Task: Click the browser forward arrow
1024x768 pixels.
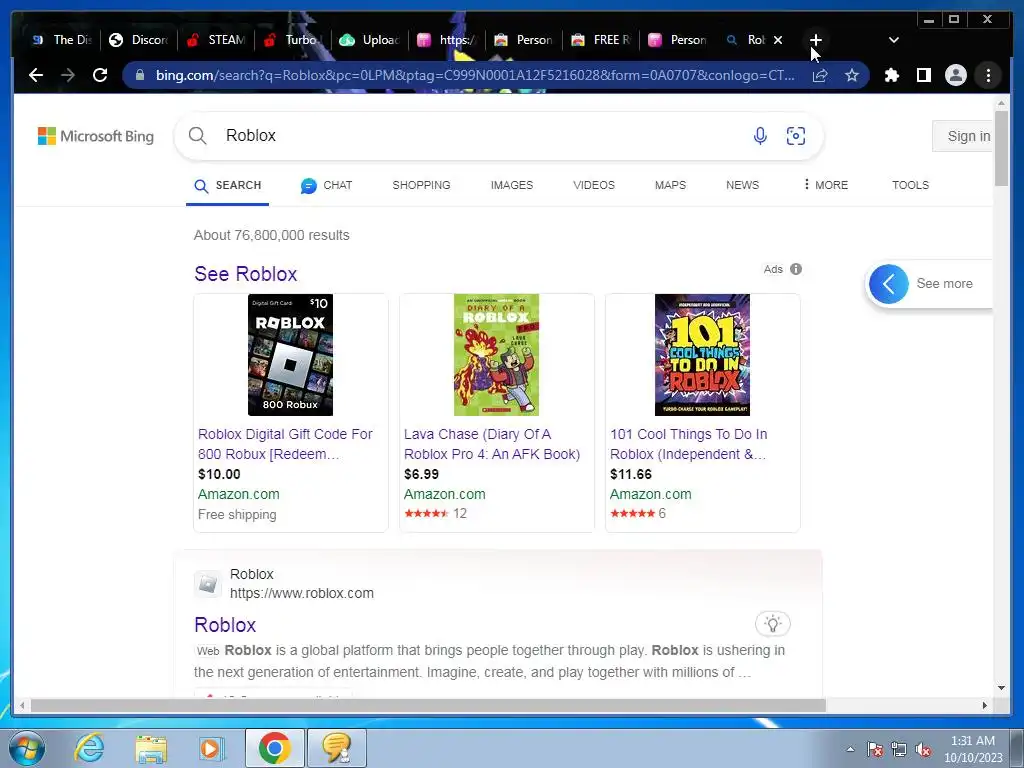Action: (68, 75)
